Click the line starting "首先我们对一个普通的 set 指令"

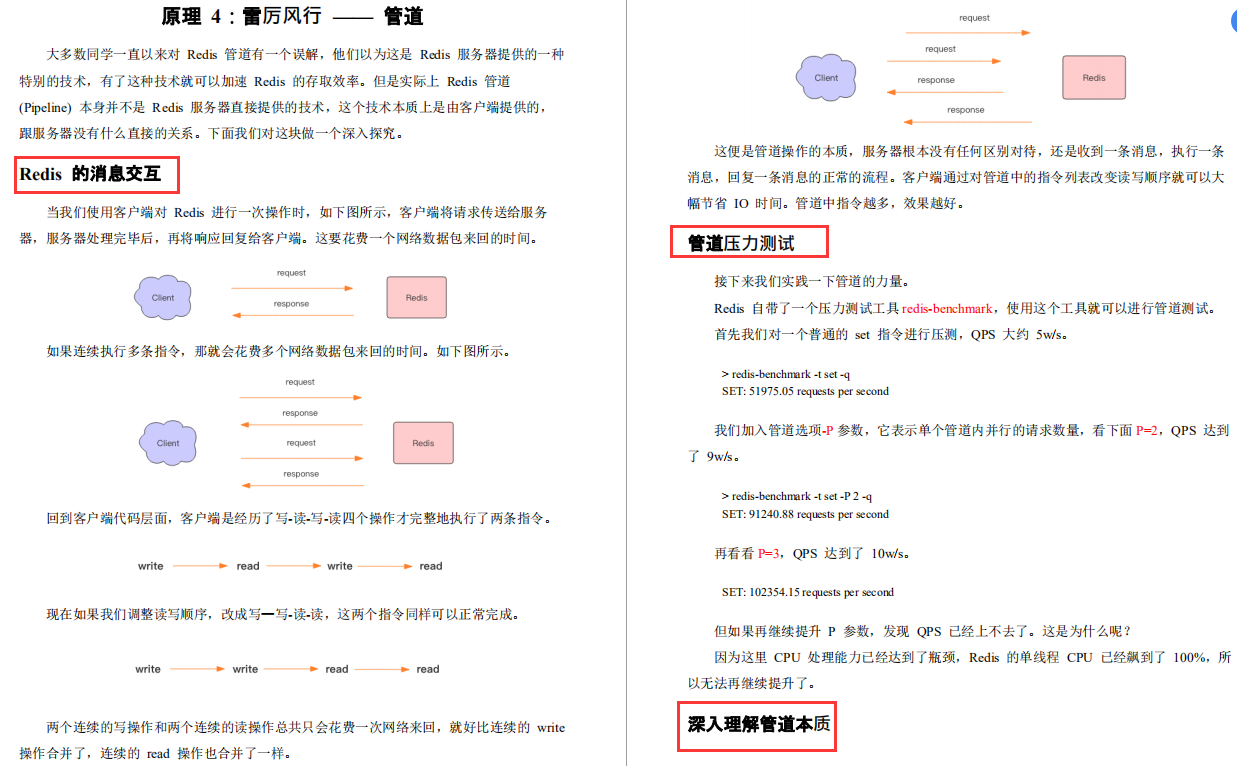(x=891, y=335)
